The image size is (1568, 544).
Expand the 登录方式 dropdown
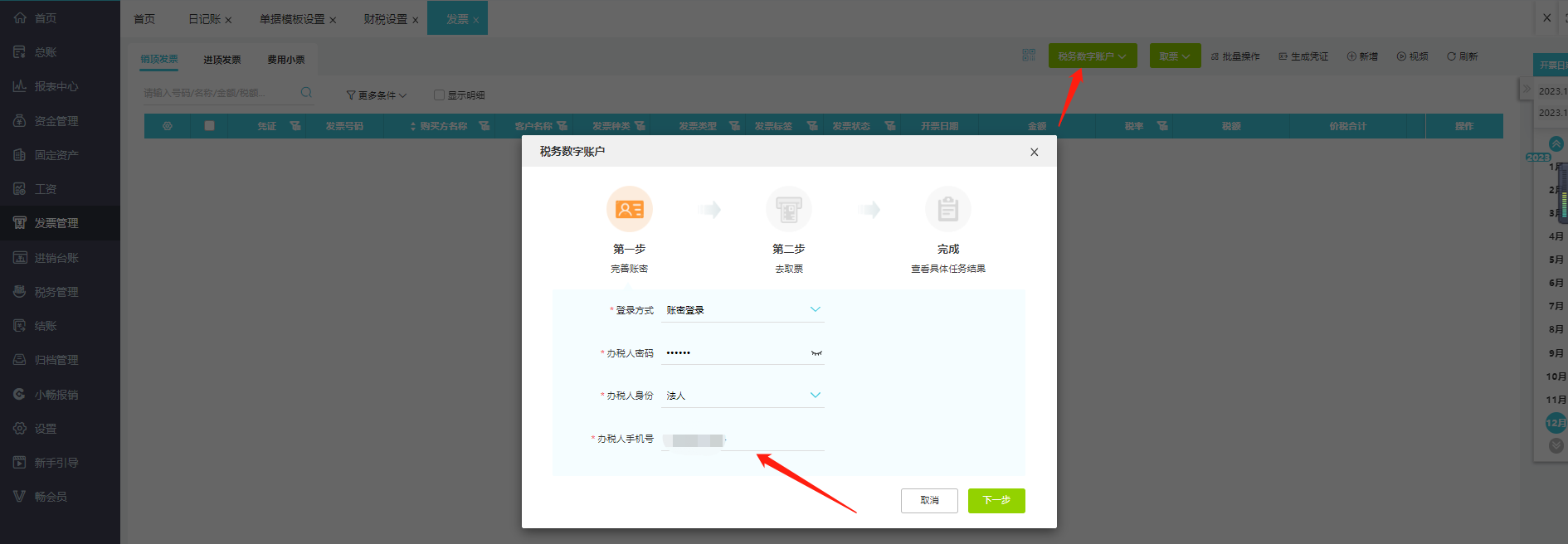(x=815, y=309)
